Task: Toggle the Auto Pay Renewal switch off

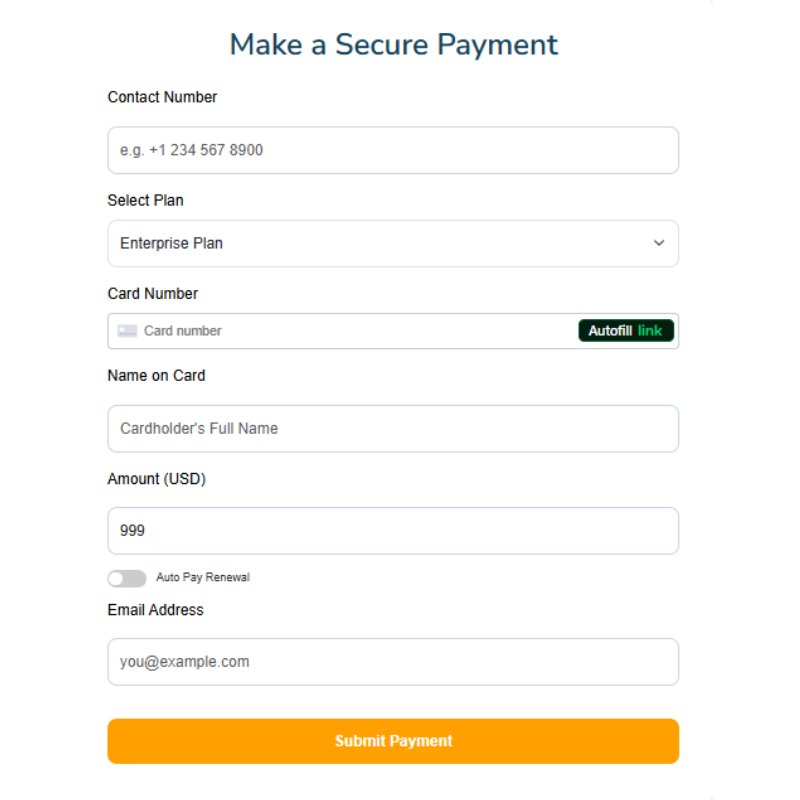Action: 127,578
